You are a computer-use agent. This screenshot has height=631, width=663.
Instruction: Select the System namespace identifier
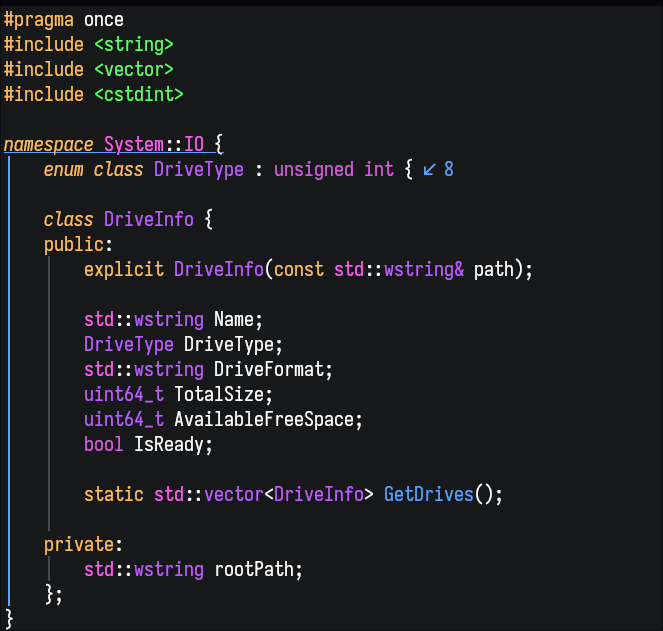[x=134, y=145]
